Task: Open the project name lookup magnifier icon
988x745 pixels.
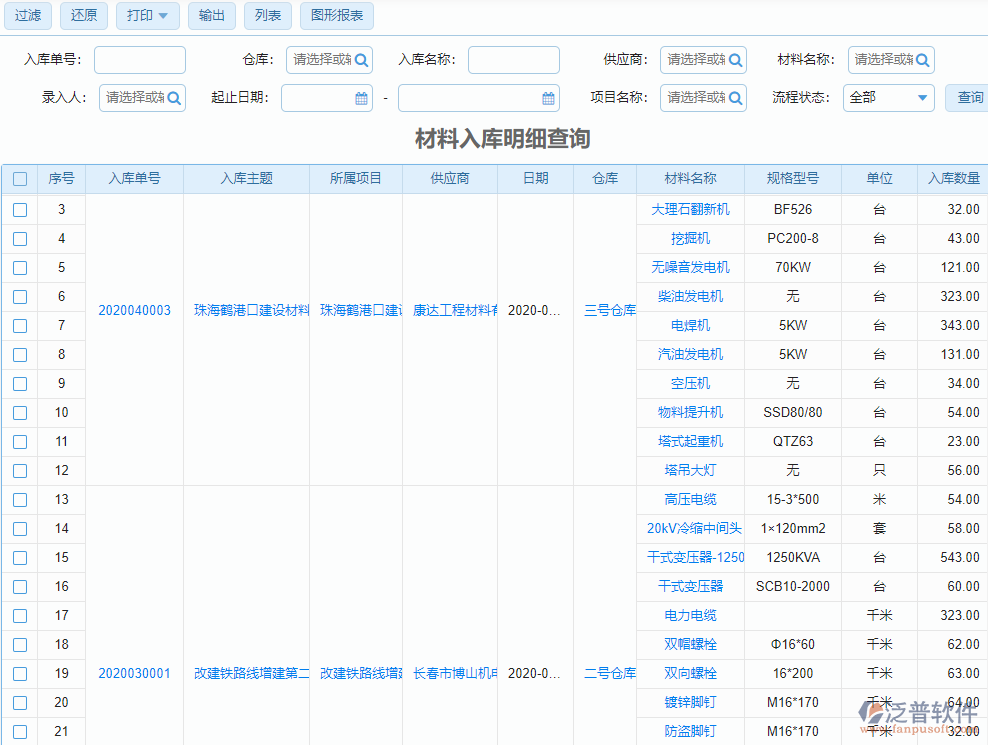Action: click(x=737, y=98)
